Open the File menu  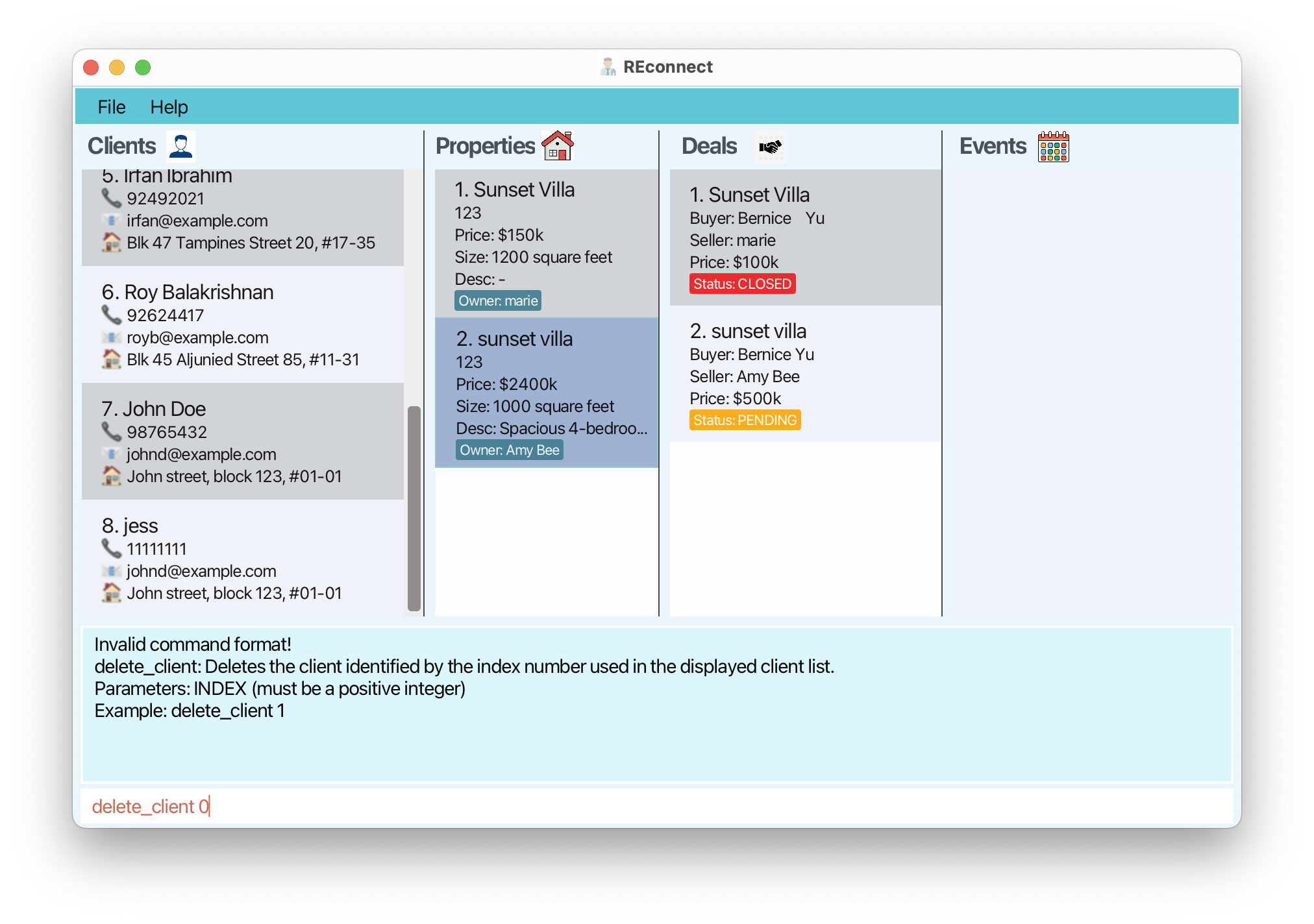tap(111, 107)
